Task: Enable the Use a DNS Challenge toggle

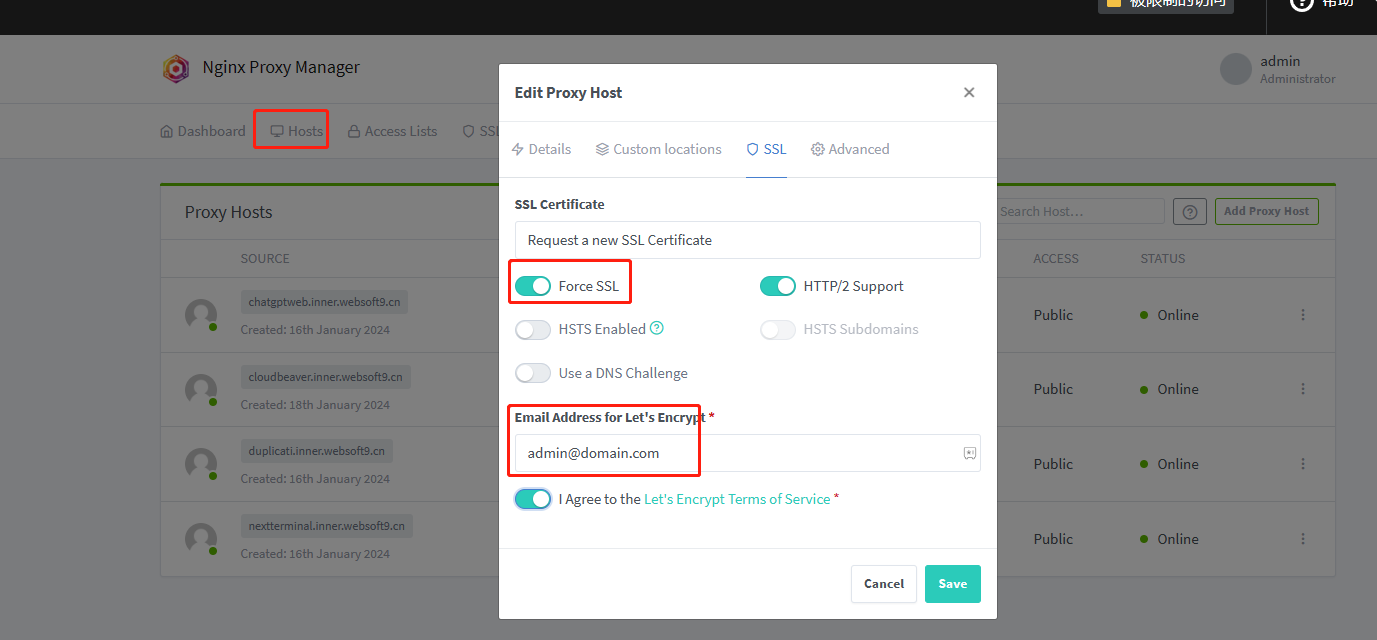Action: coord(533,373)
